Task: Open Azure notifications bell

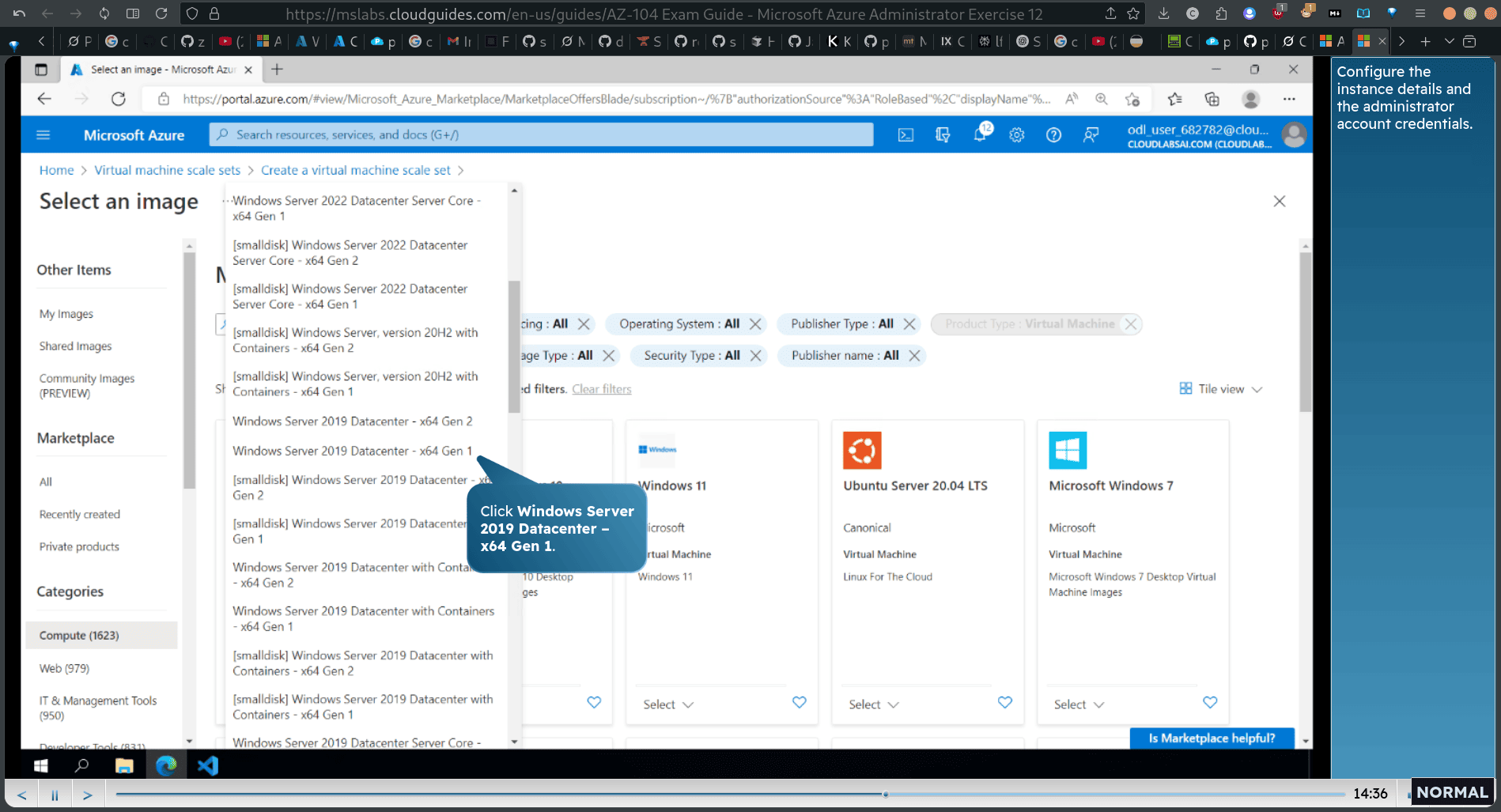Action: (x=981, y=134)
